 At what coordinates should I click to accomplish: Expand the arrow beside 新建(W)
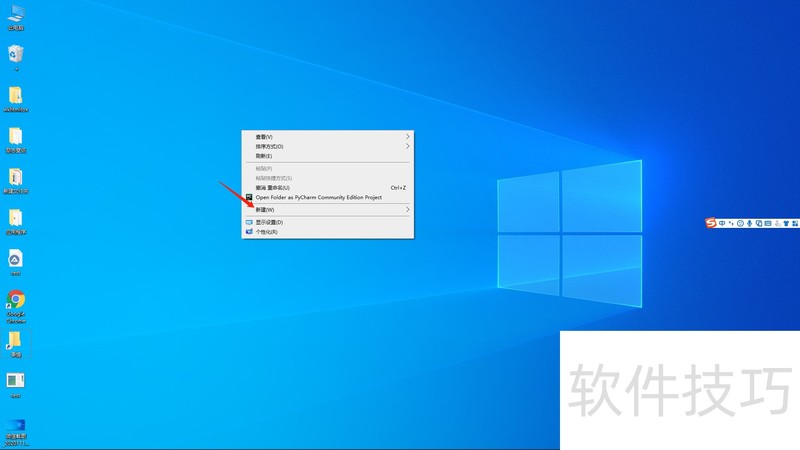click(x=407, y=210)
